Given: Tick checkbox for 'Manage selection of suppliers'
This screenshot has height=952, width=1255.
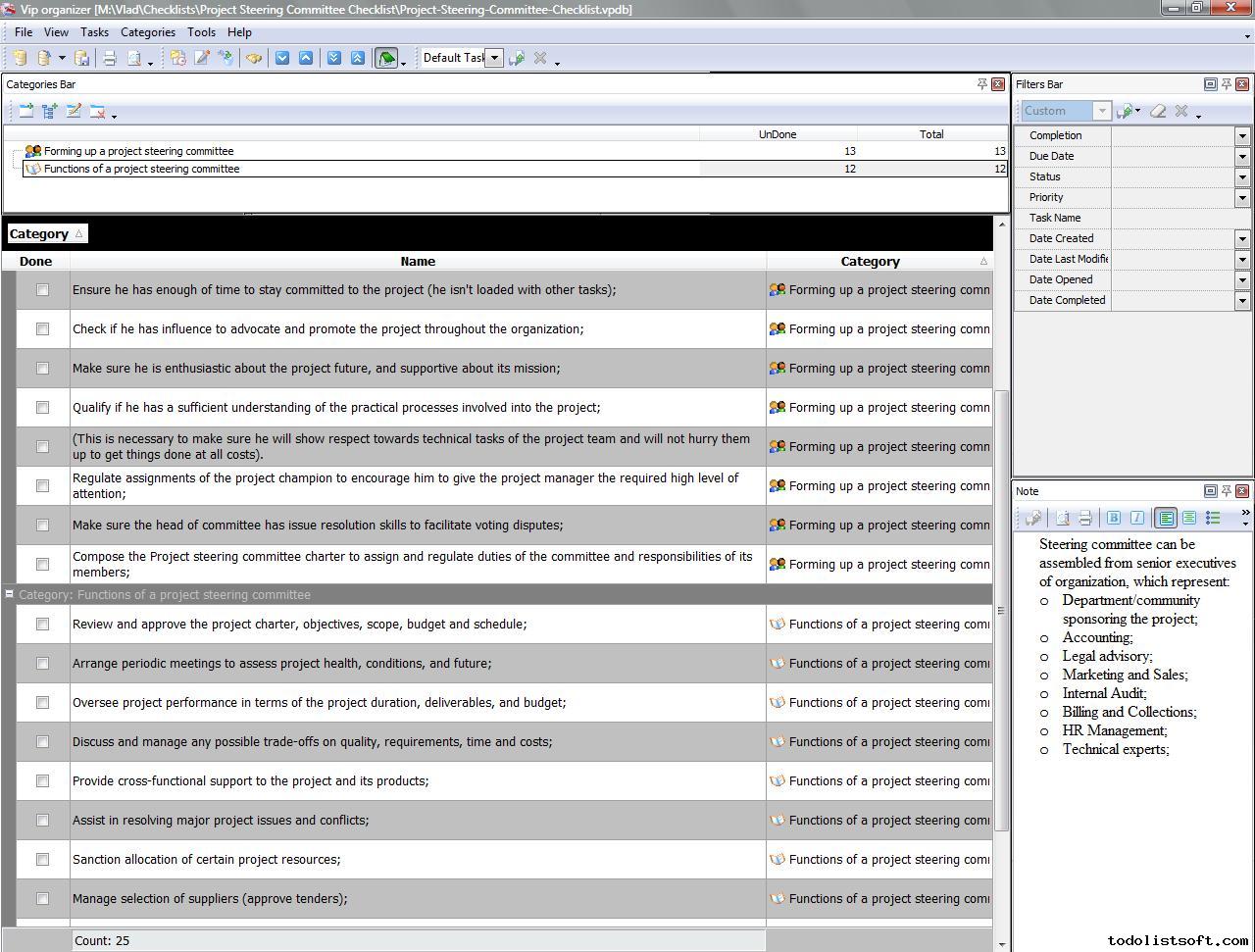Looking at the screenshot, I should [42, 898].
